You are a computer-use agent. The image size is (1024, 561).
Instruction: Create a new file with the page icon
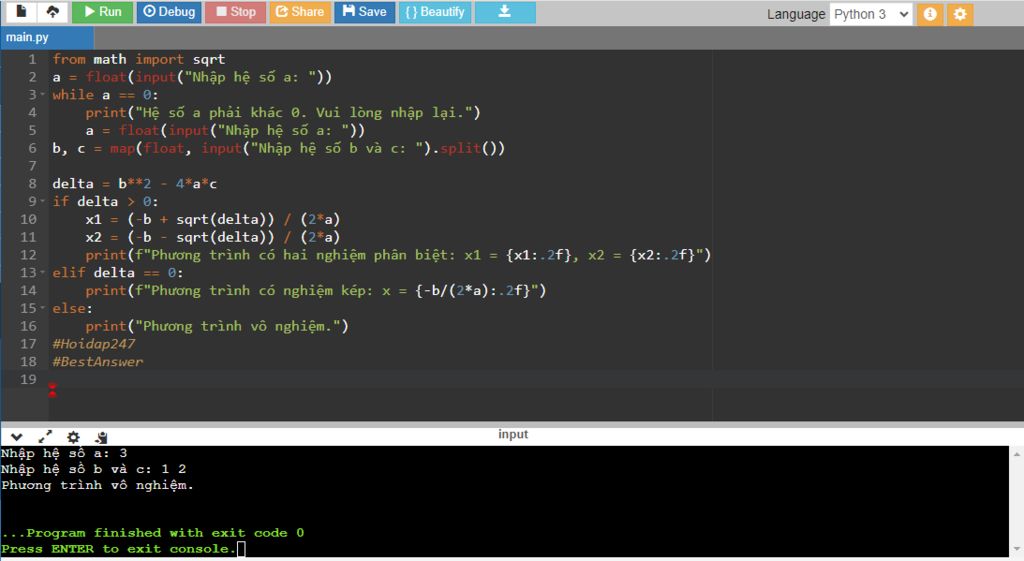[21, 11]
